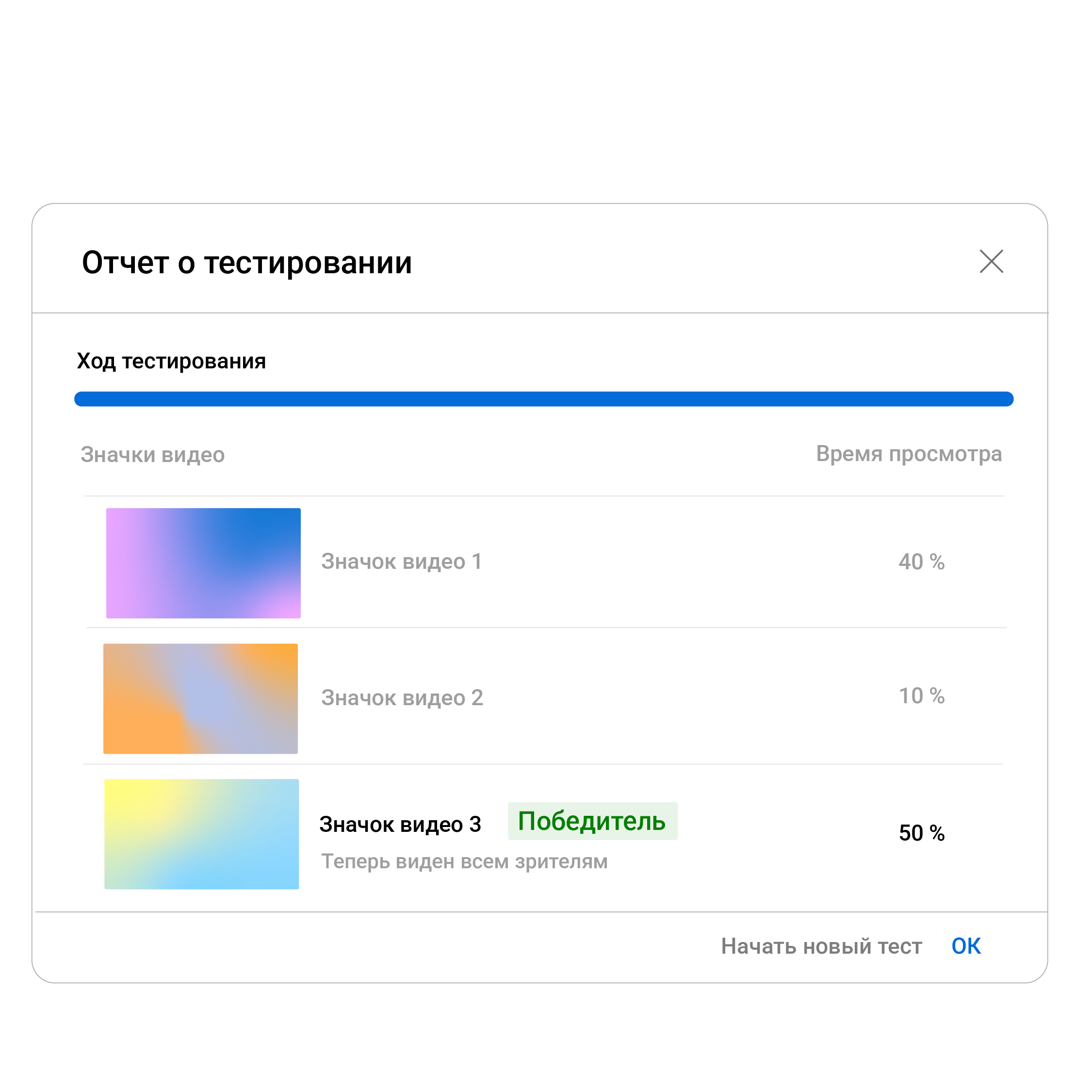Screen dimensions: 1092x1092
Task: Click the «Отчет о тестировании» title
Action: (x=247, y=263)
